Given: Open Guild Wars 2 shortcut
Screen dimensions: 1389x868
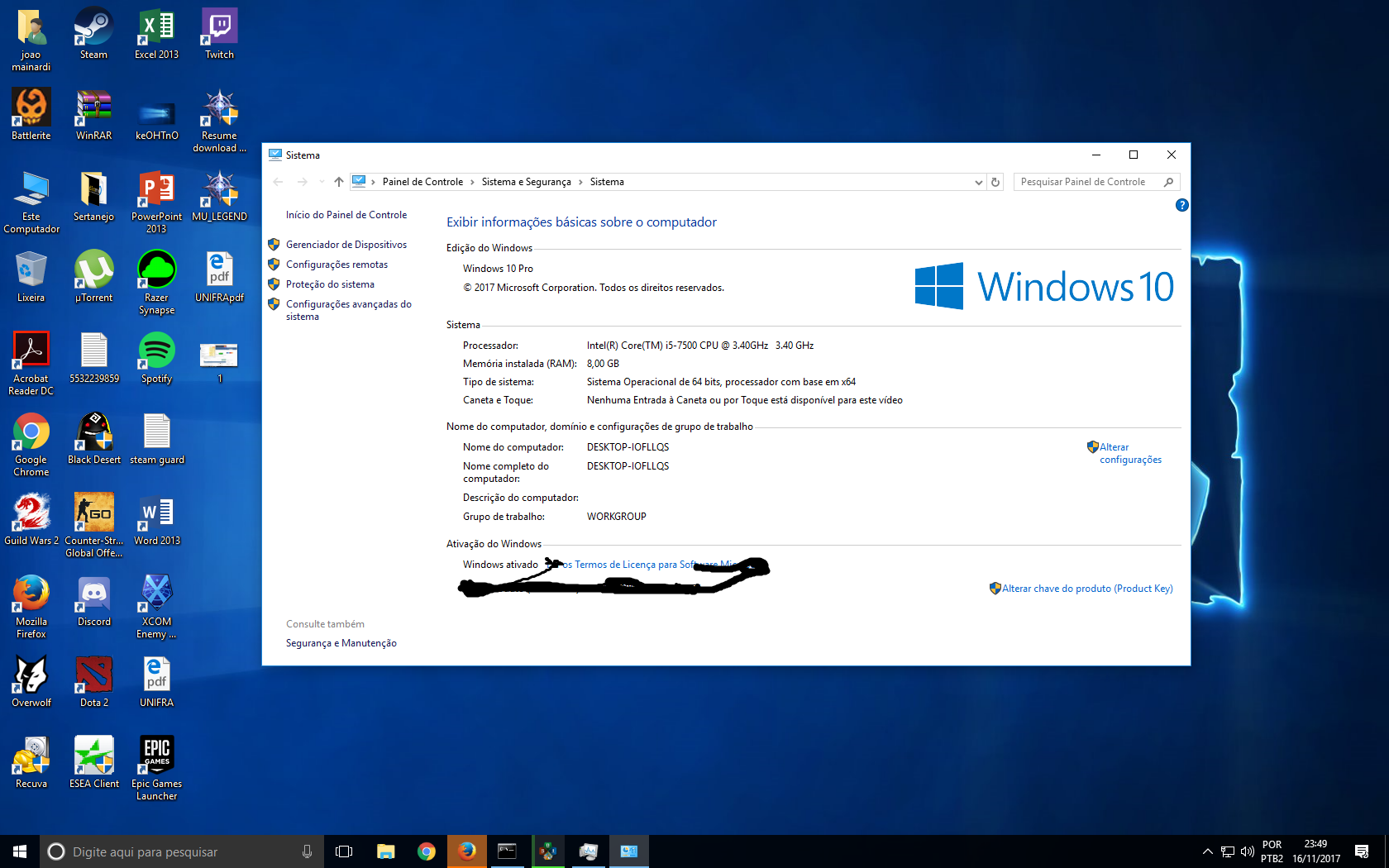Looking at the screenshot, I should point(31,520).
